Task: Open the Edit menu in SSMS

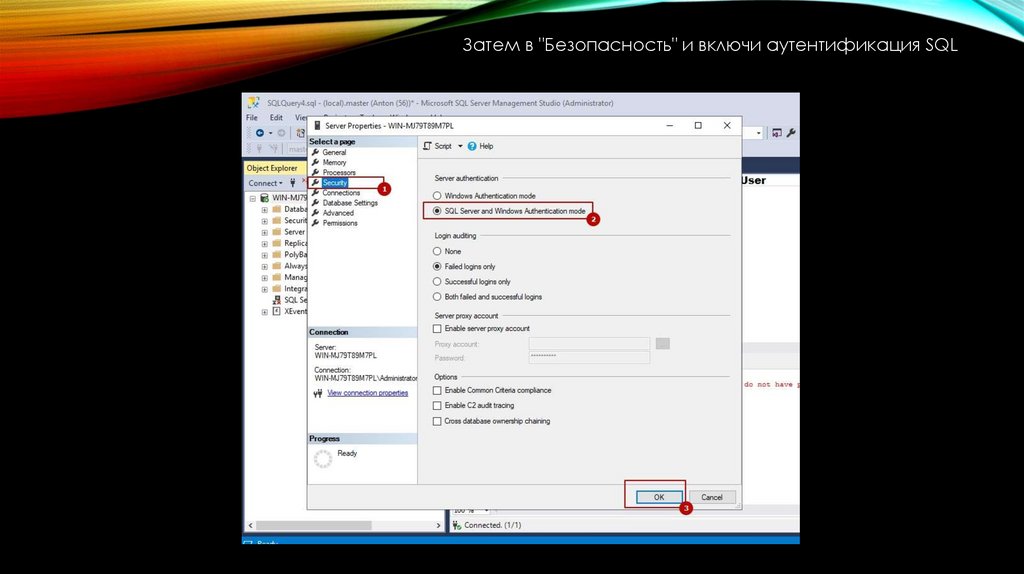Action: [x=276, y=118]
